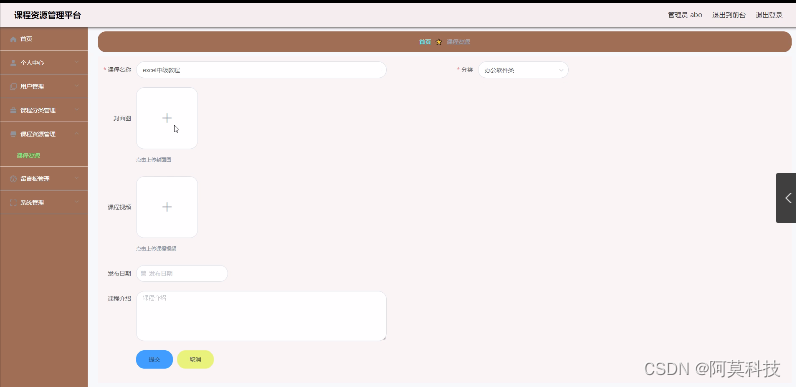Click the 首页 breadcrumb link
796x387 pixels.
pos(425,42)
